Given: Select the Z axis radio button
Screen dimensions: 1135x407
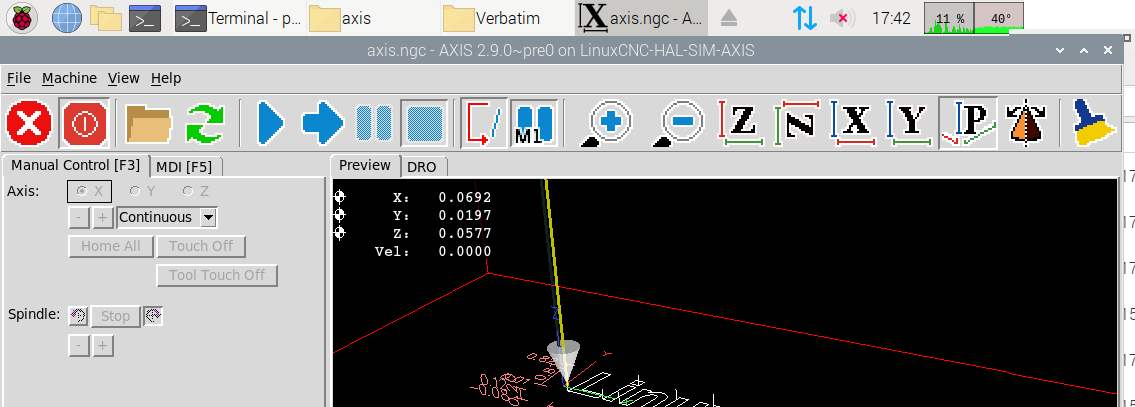Looking at the screenshot, I should 196,191.
